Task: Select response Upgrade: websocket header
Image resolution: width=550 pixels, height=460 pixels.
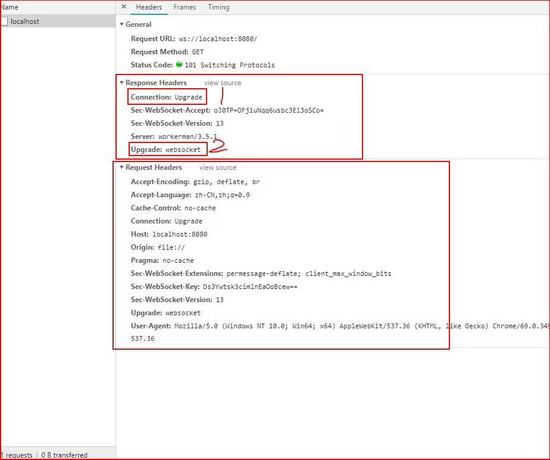Action: click(166, 149)
